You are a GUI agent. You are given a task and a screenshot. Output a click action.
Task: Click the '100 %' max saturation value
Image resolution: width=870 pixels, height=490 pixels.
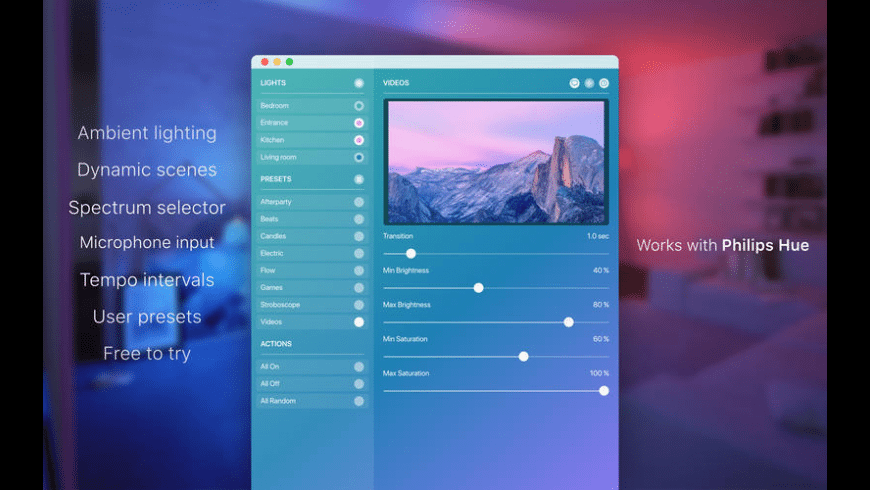click(x=599, y=373)
